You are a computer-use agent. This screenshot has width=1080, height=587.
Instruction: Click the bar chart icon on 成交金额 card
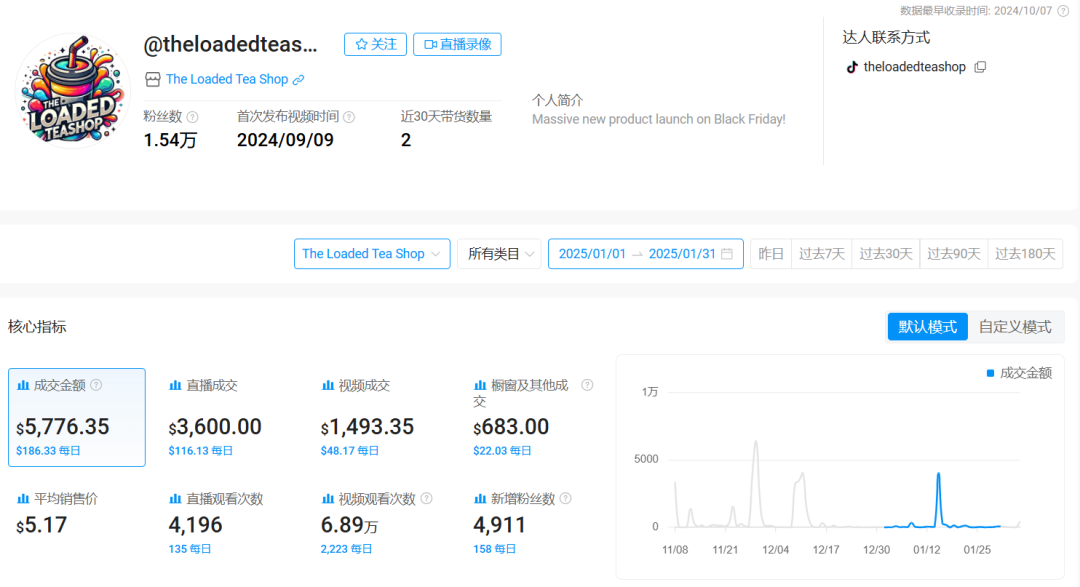pos(23,384)
